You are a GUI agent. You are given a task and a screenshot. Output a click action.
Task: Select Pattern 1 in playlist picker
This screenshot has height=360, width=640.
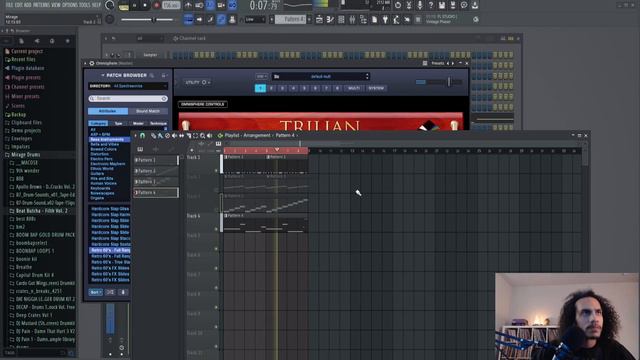click(156, 160)
